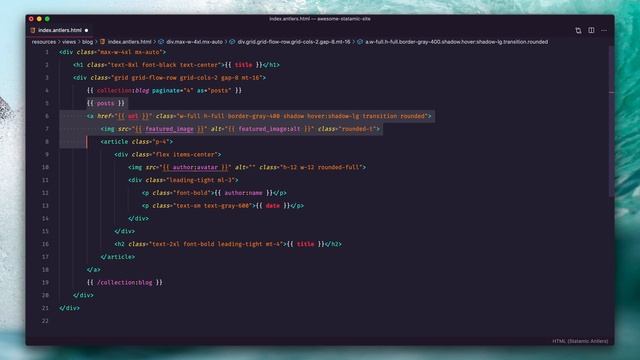Click the /collection:blog closing tag
Image resolution: width=640 pixels, height=360 pixels.
(x=124, y=282)
